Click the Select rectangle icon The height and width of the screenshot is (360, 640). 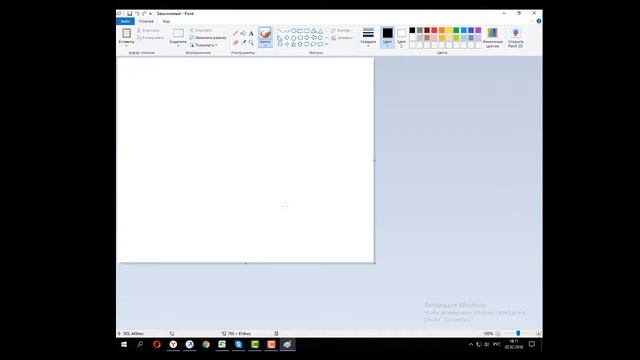[178, 33]
